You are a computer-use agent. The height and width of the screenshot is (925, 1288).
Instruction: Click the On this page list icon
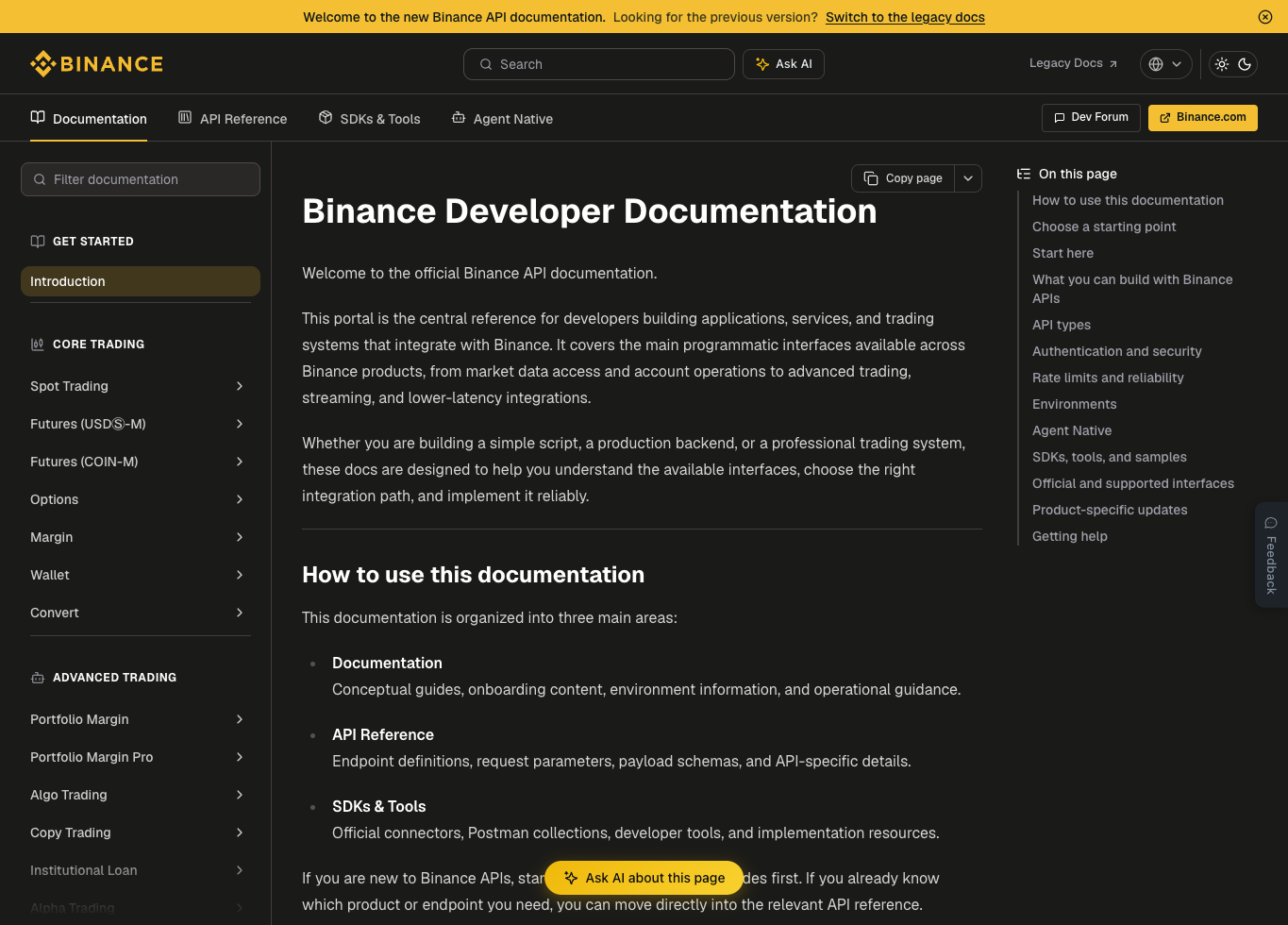(1024, 174)
